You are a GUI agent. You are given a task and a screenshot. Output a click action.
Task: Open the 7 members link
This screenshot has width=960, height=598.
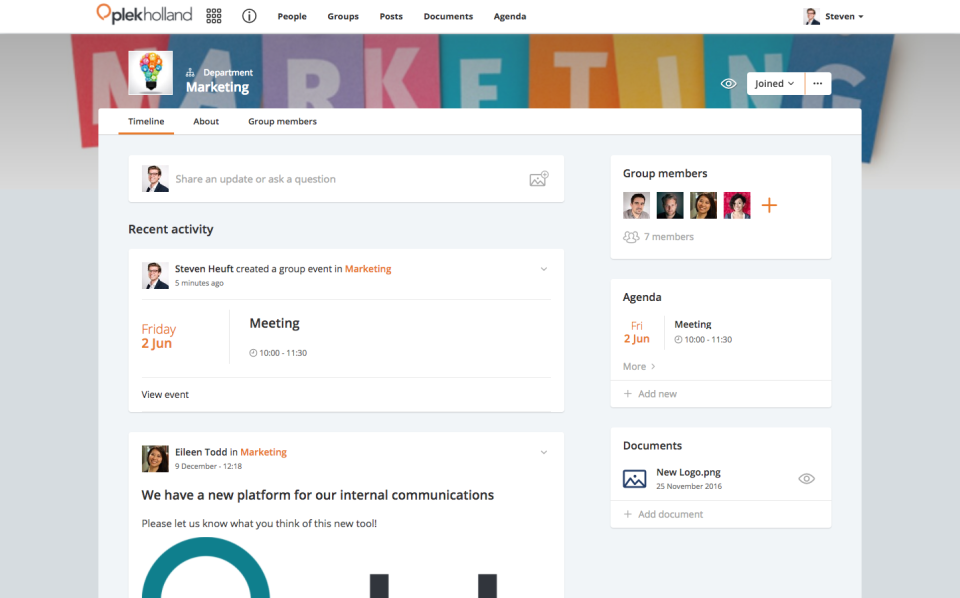point(669,237)
